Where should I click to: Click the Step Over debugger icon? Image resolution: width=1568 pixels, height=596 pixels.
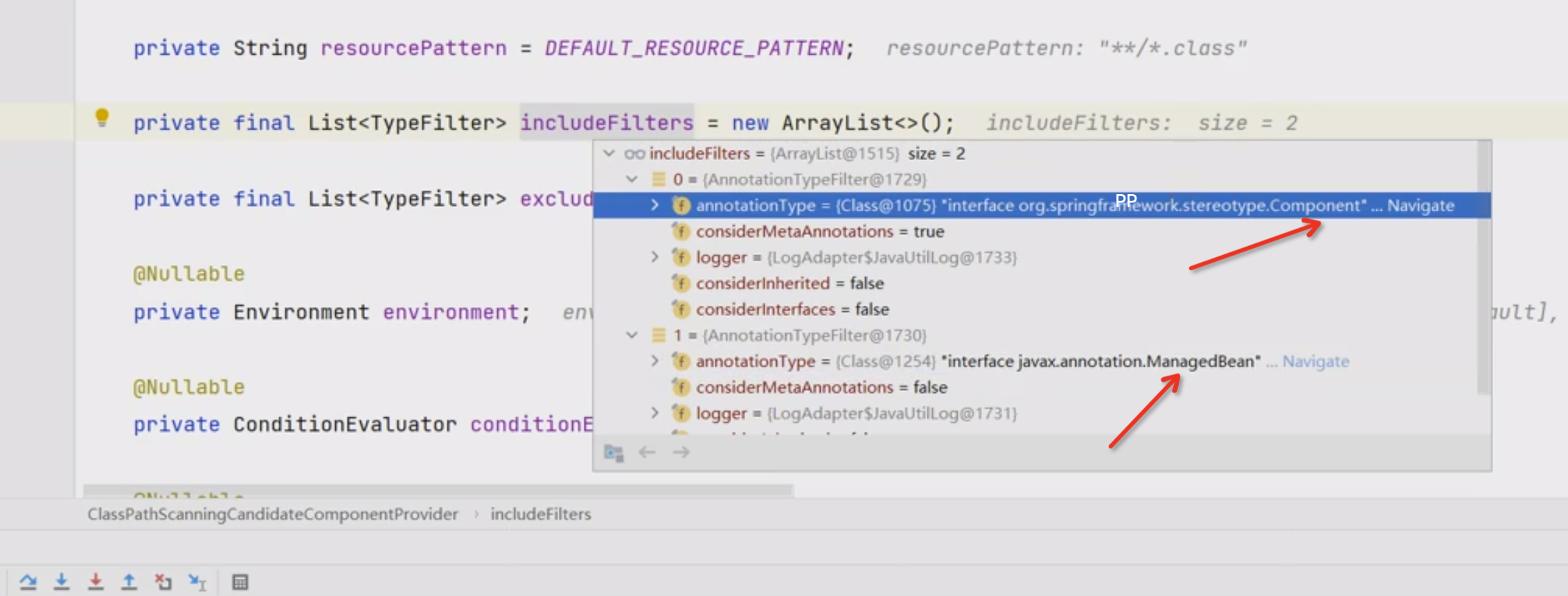(x=28, y=581)
